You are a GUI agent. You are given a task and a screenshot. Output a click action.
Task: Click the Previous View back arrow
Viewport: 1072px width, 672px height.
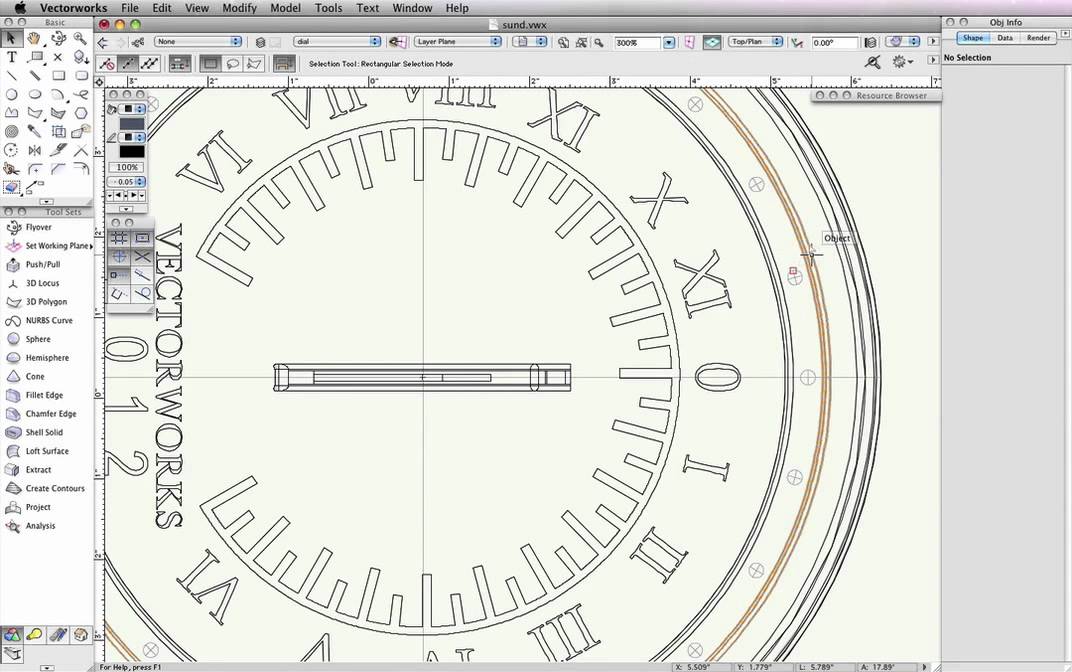[x=103, y=42]
